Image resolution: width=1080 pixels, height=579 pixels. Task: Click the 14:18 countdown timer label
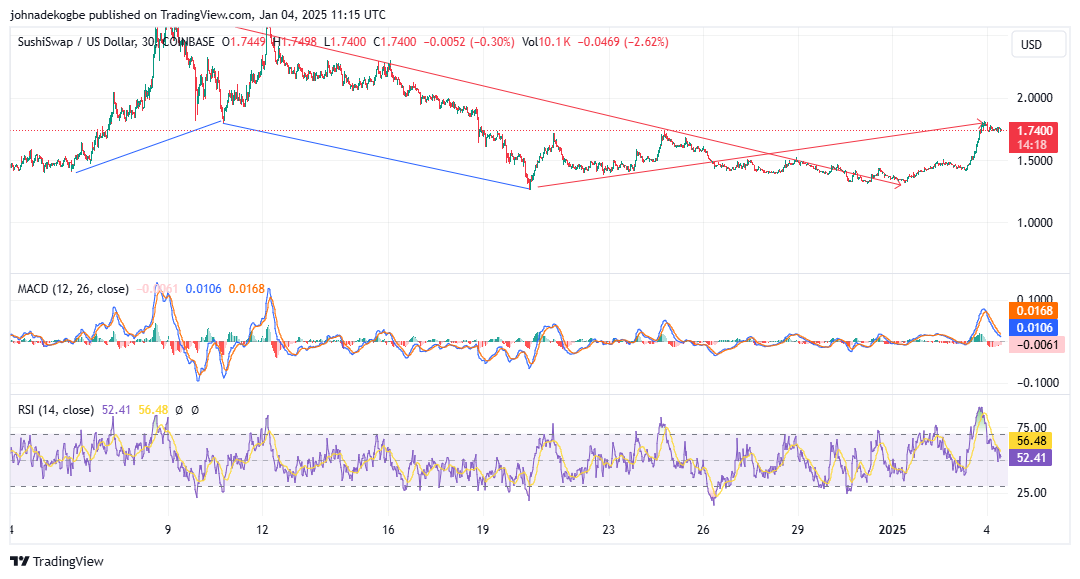1032,145
